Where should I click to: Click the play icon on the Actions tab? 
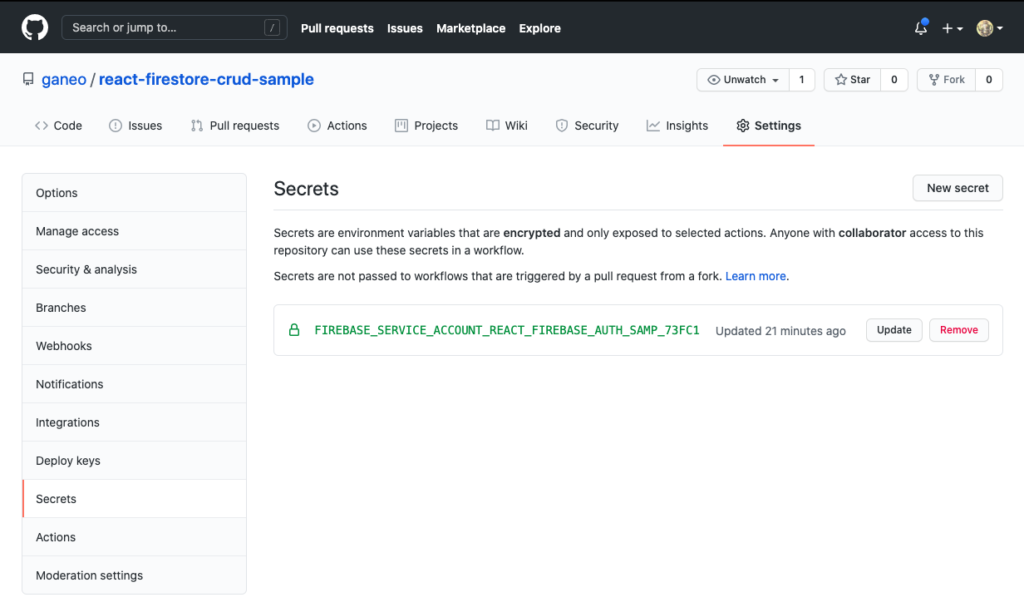(x=313, y=125)
